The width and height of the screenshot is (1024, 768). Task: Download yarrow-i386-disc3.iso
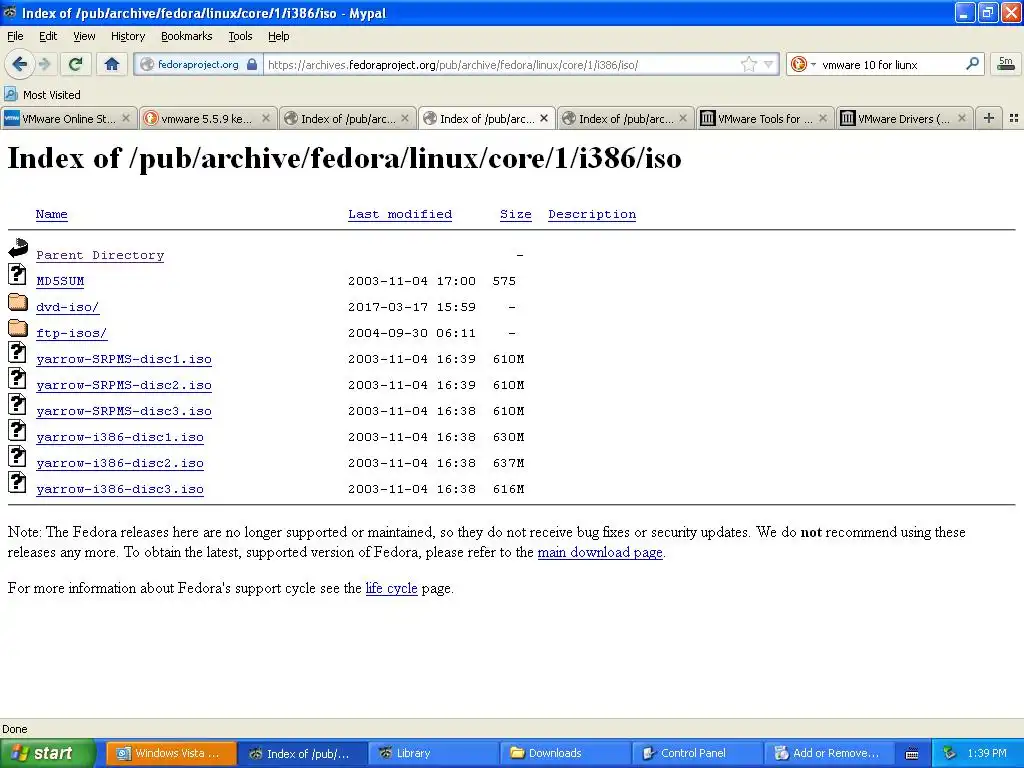[120, 489]
